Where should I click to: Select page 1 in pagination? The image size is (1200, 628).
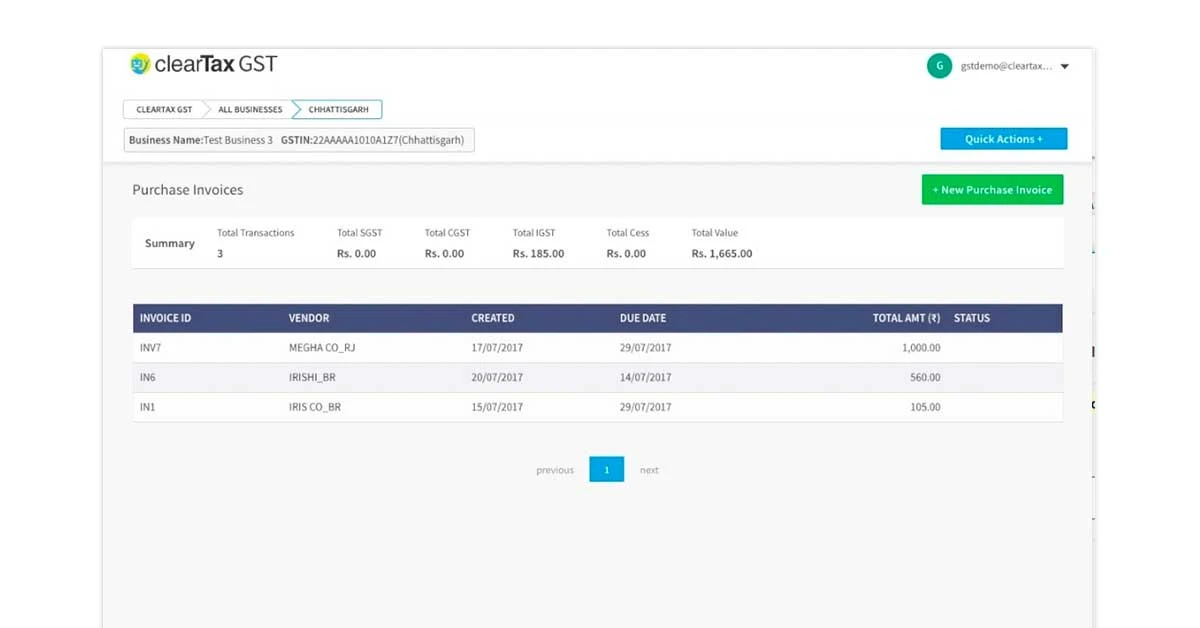click(606, 469)
